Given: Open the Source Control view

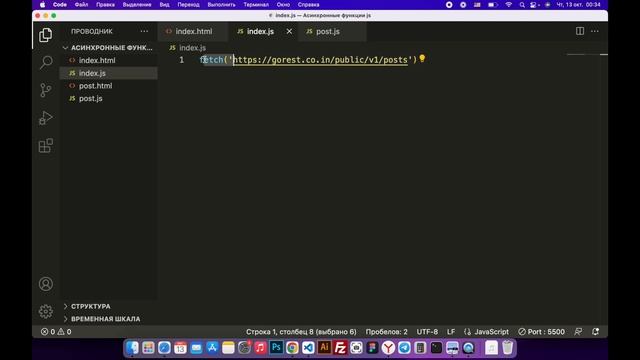Looking at the screenshot, I should (46, 90).
